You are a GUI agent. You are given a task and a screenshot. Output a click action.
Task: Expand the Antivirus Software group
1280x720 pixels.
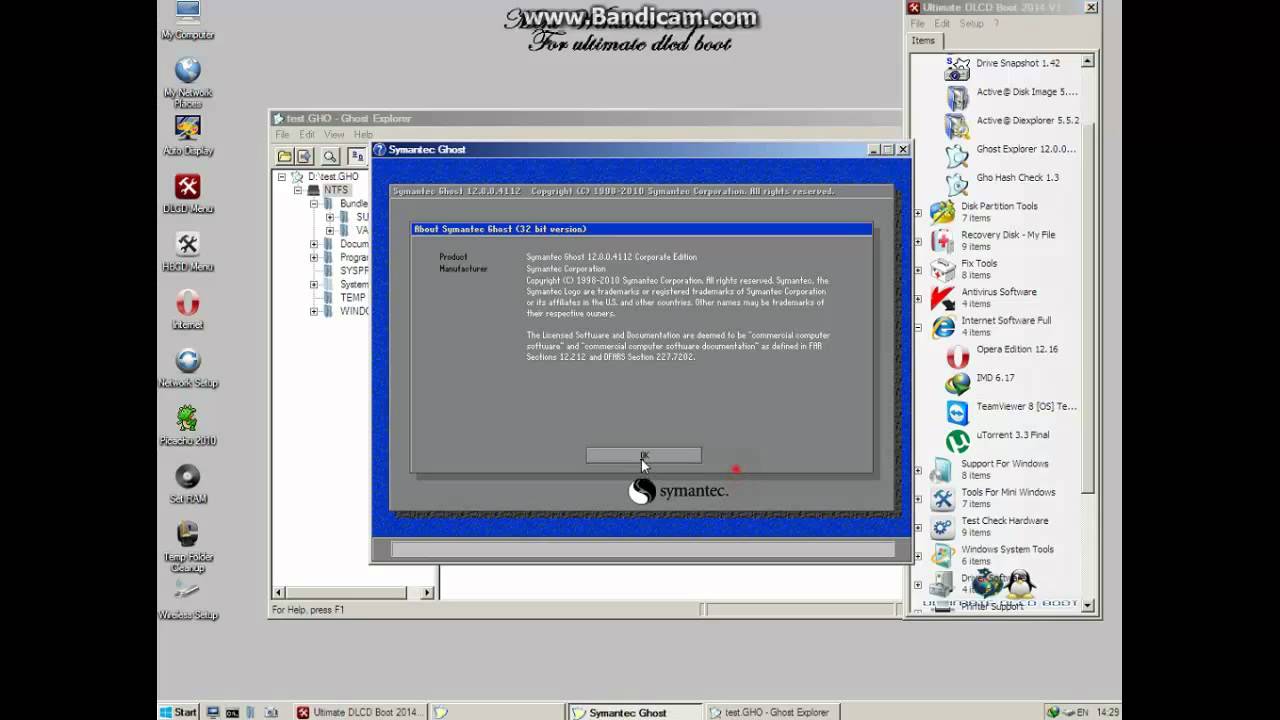click(918, 298)
